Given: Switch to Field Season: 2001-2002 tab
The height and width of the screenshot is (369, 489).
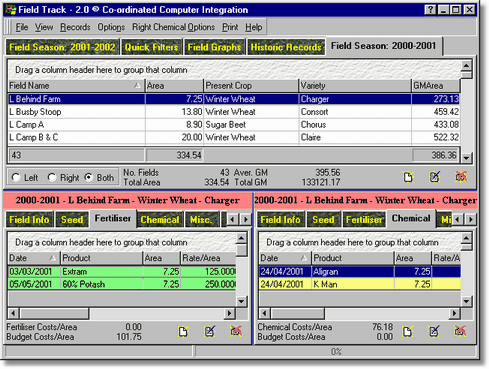Looking at the screenshot, I should click(x=62, y=47).
